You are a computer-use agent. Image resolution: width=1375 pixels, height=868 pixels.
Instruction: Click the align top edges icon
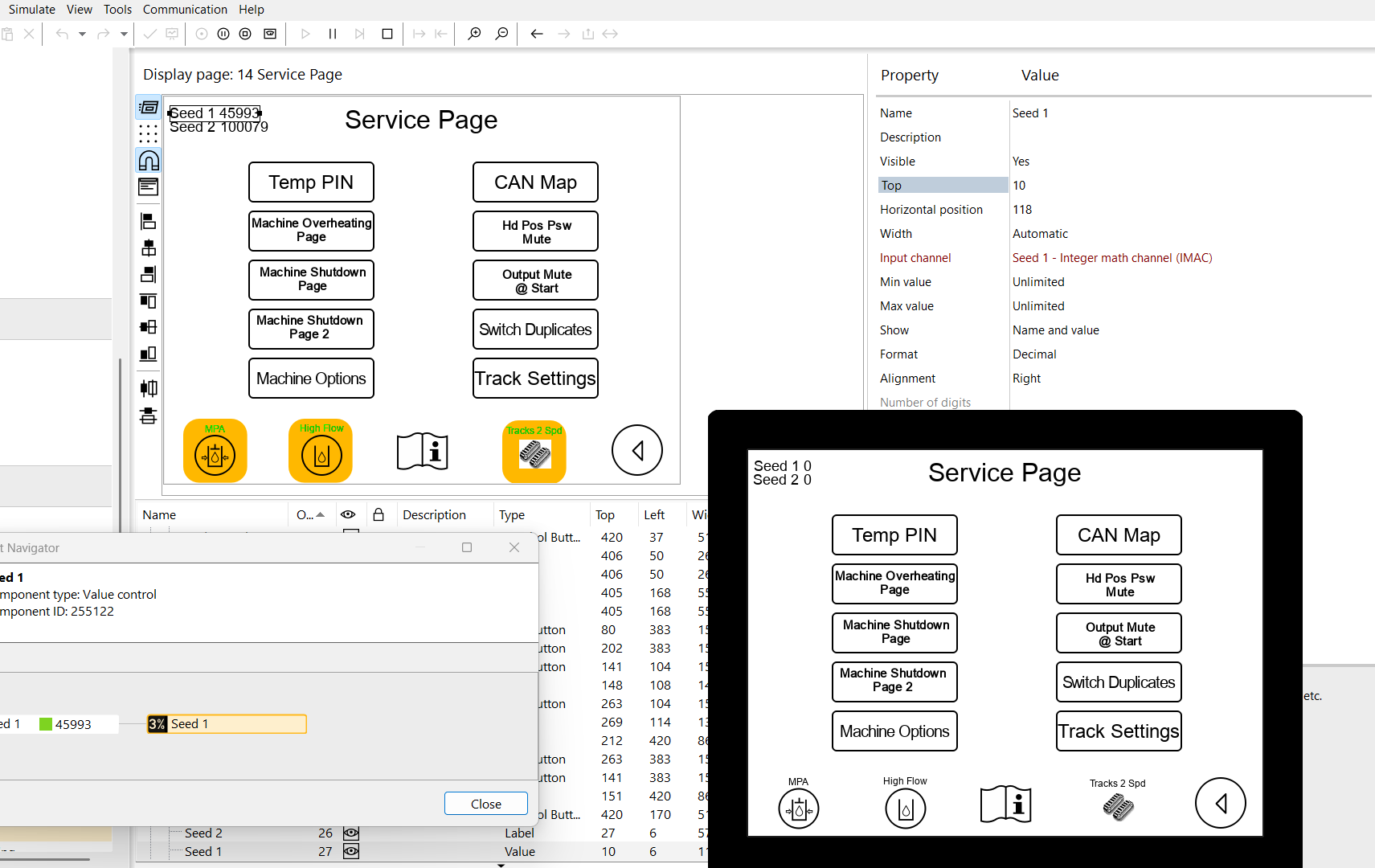point(149,301)
